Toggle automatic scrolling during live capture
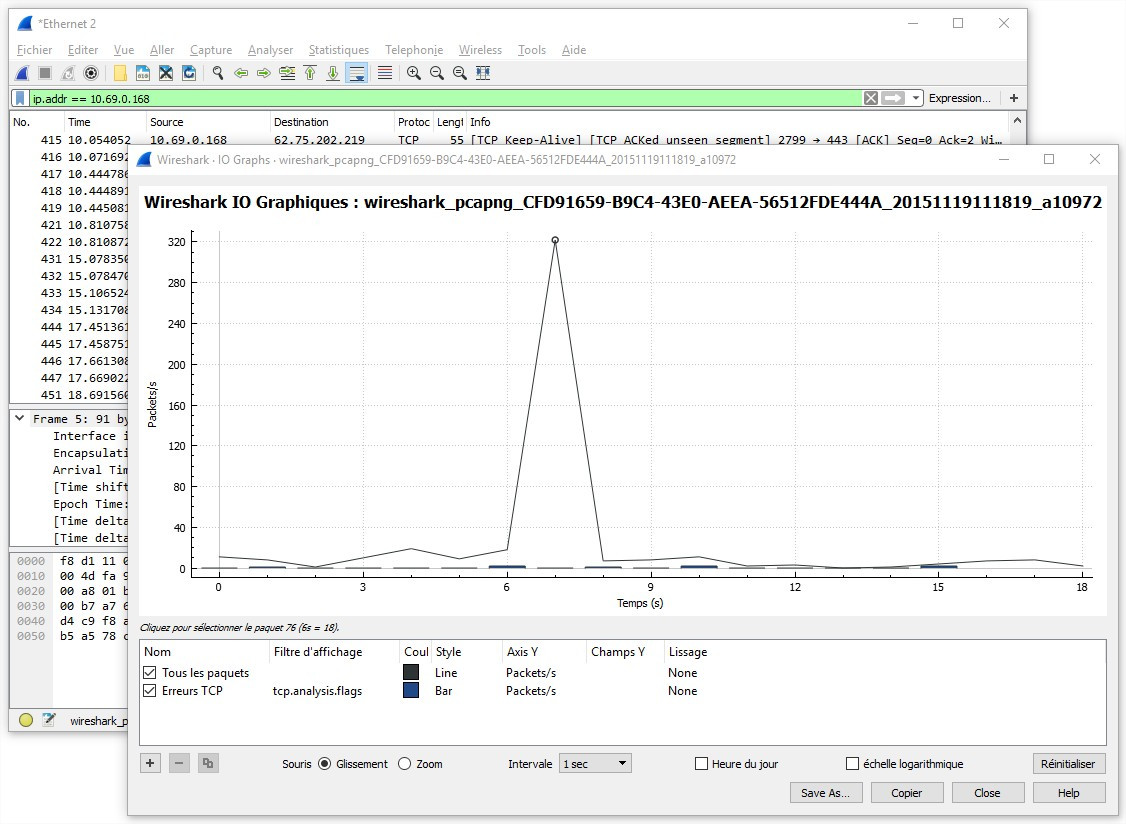Viewport: 1126px width, 824px height. (357, 72)
